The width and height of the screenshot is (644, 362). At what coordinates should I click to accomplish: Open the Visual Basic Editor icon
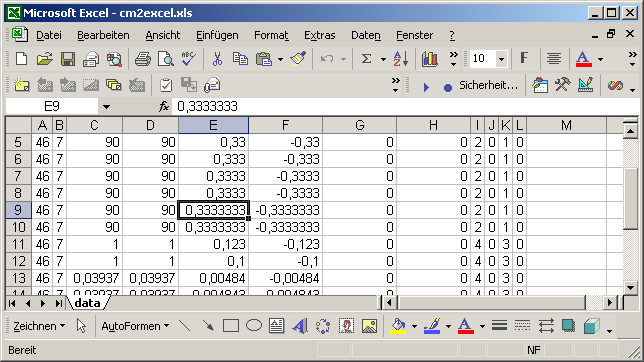(x=540, y=85)
